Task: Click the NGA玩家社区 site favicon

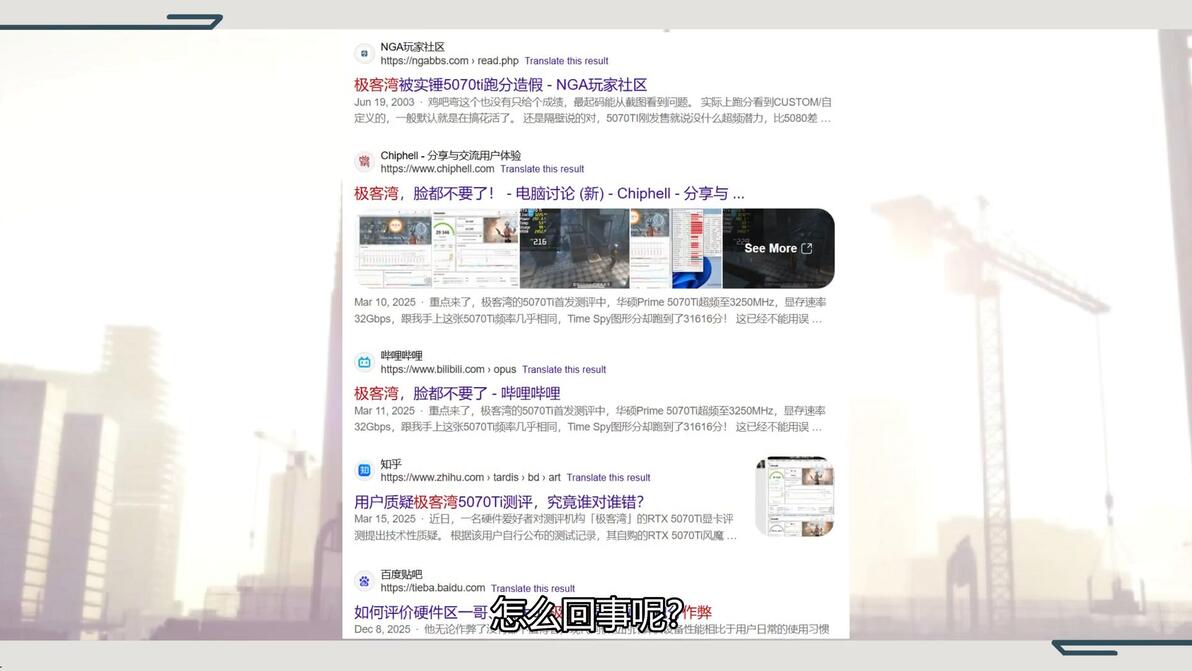Action: [x=364, y=53]
